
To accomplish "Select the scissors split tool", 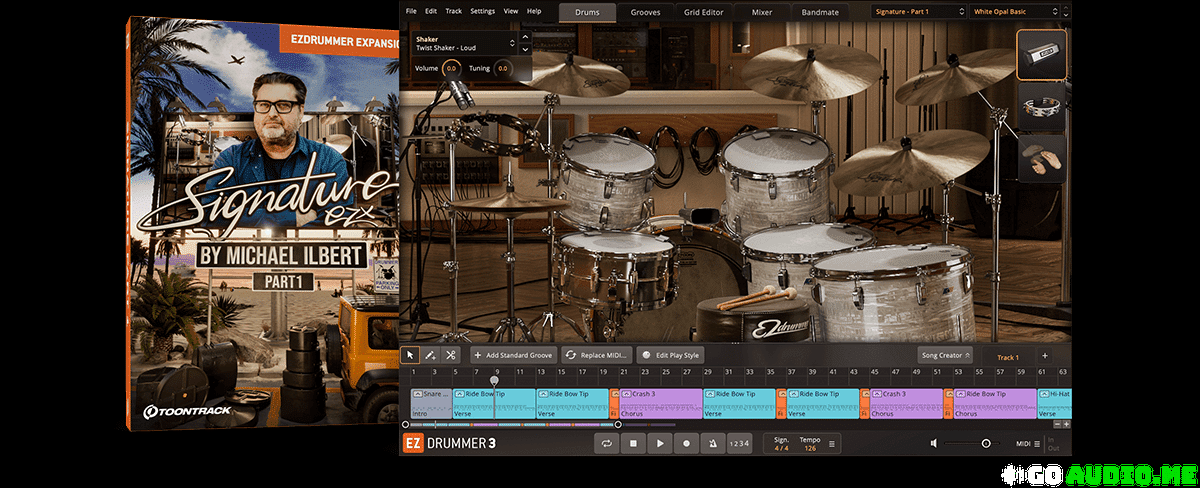I will 451,355.
